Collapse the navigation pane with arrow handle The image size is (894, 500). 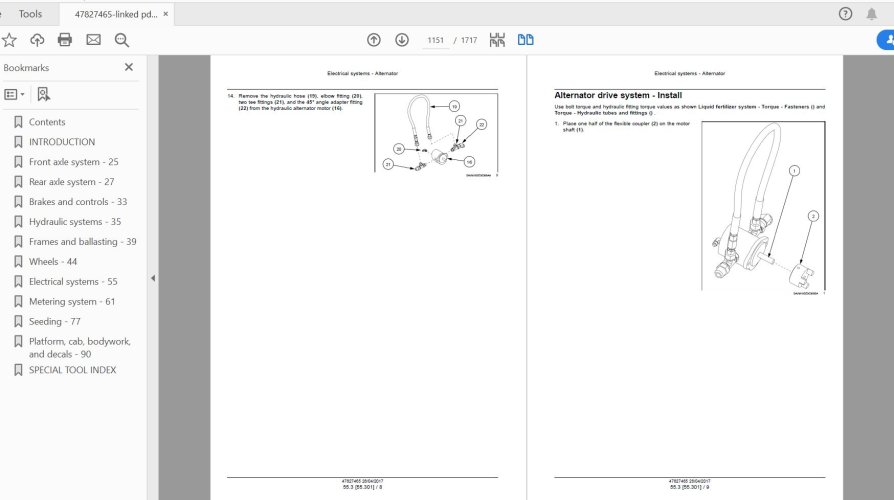click(x=152, y=278)
